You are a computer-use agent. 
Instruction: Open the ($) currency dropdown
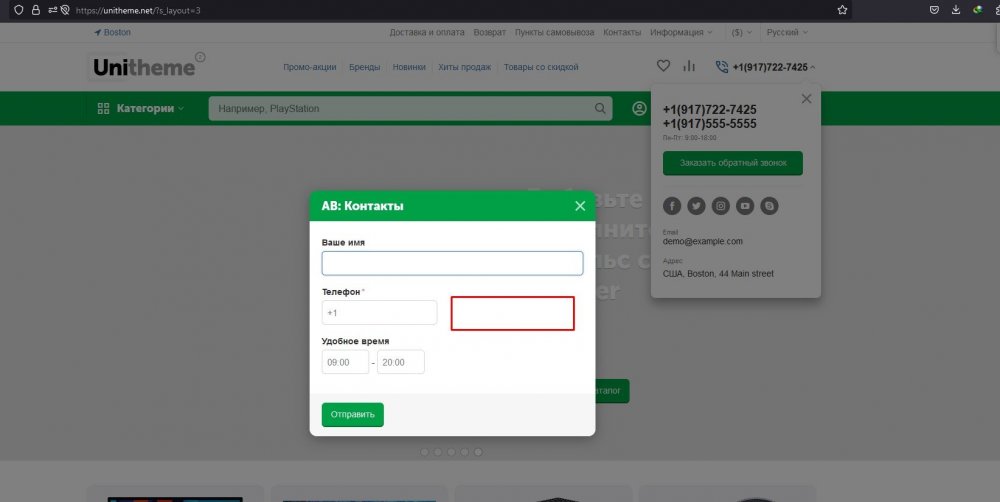(x=741, y=32)
